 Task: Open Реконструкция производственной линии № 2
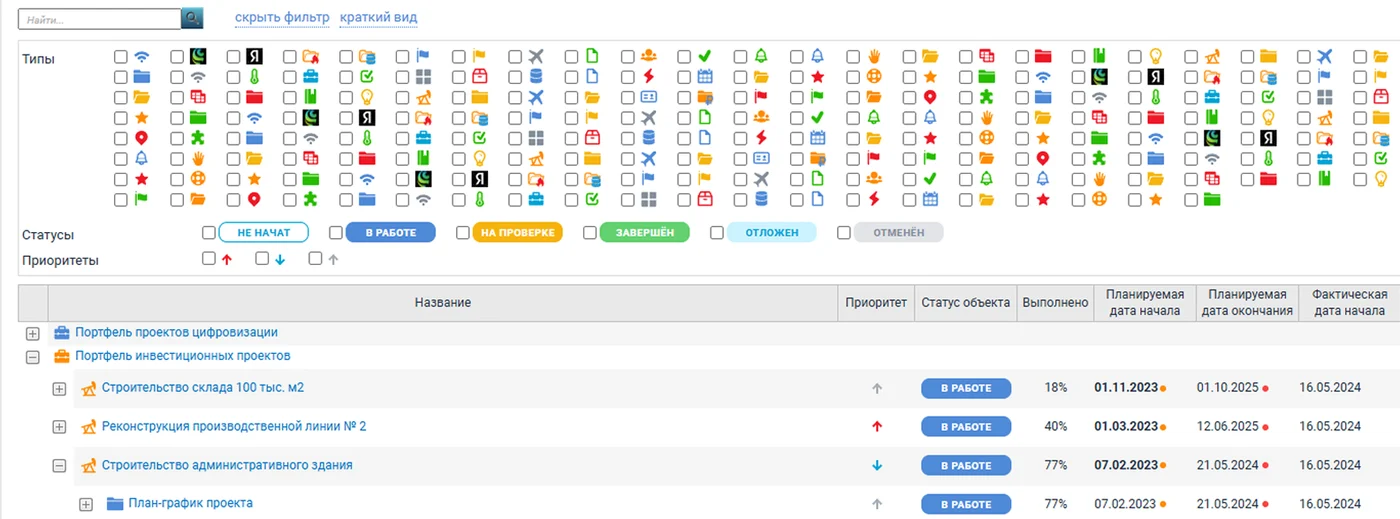point(234,426)
